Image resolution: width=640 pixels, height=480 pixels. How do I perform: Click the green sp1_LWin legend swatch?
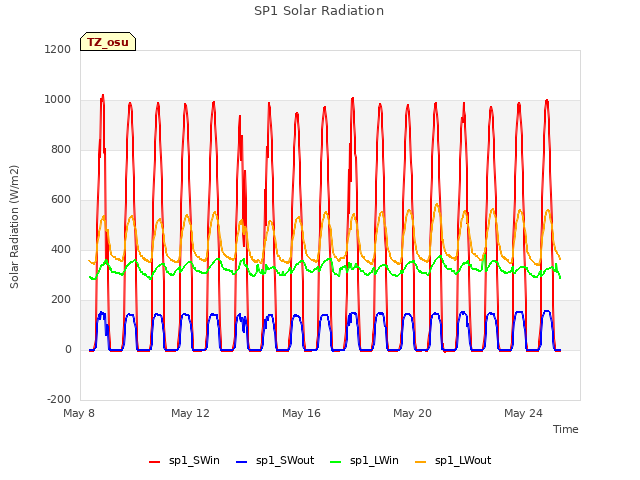(x=335, y=462)
